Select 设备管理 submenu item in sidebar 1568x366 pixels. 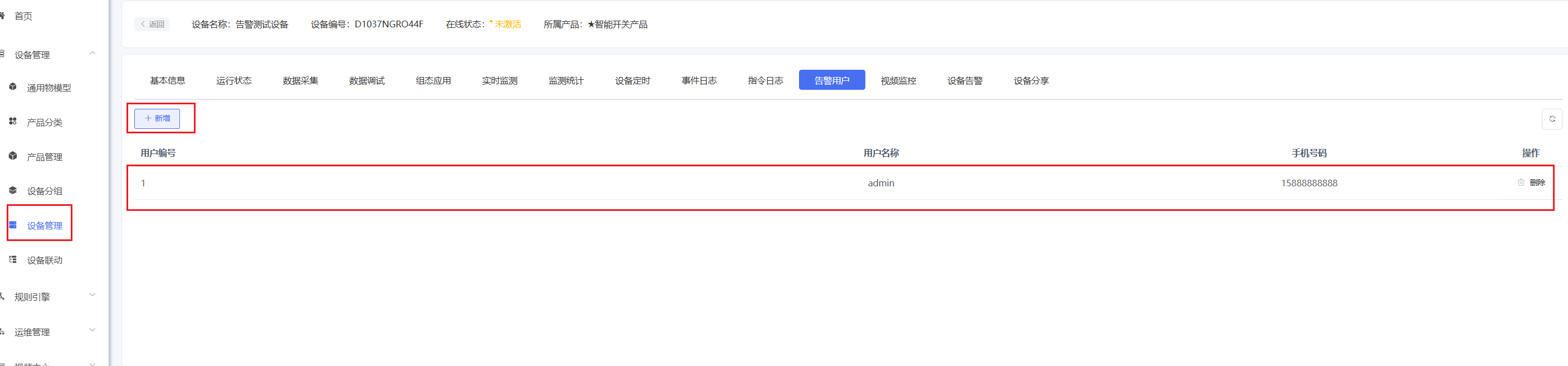point(45,226)
